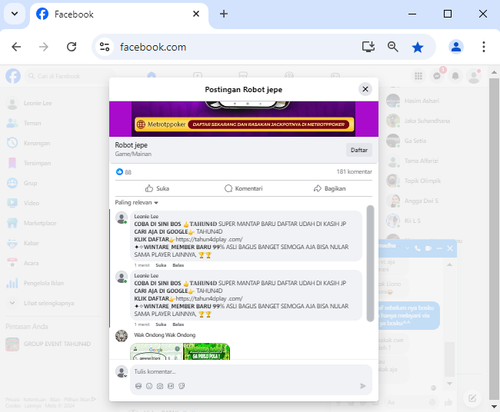Click the Komentari button
This screenshot has height=412, width=500.
(x=244, y=189)
